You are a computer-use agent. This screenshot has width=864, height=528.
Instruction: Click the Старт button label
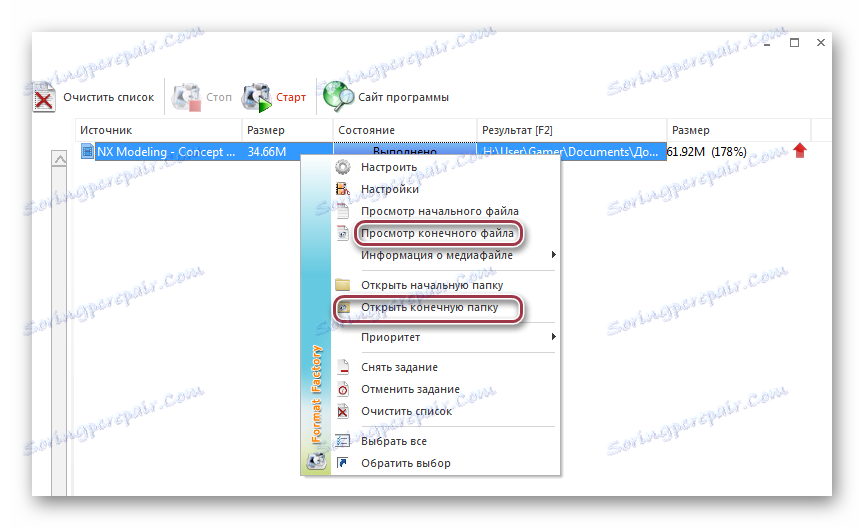(291, 98)
